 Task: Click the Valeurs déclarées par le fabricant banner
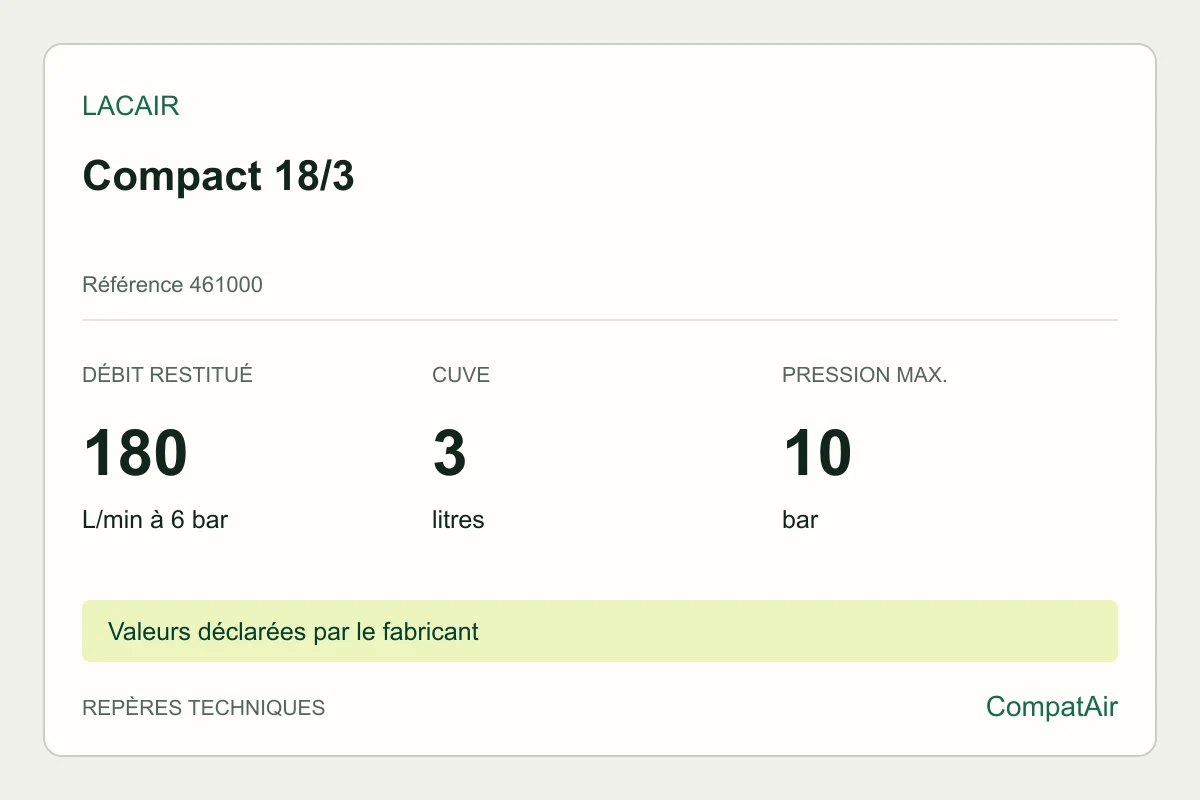[x=600, y=631]
